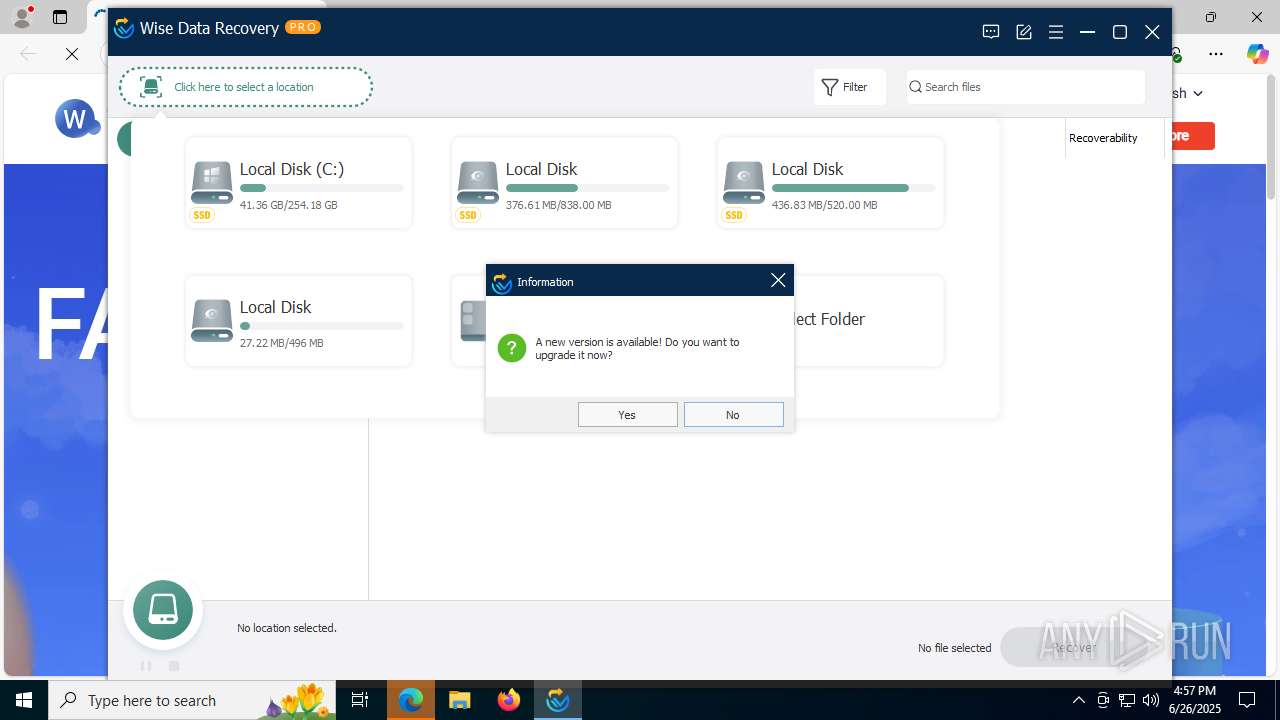The image size is (1280, 720).
Task: Open the Select Folder card
Action: (868, 321)
